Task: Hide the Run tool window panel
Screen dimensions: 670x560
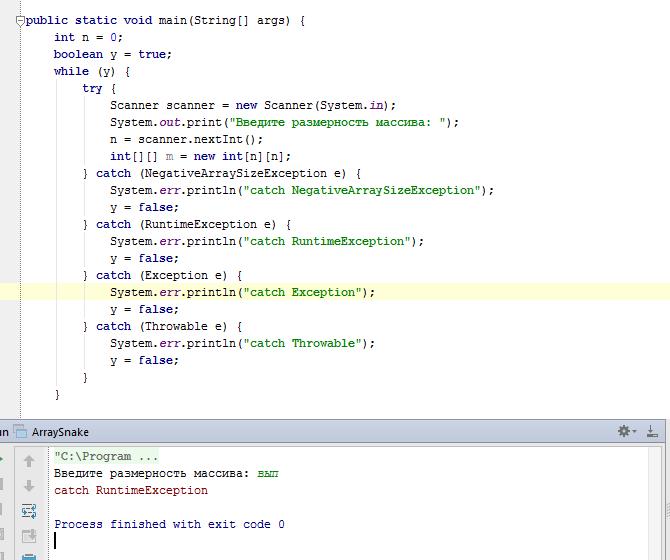Action: pyautogui.click(x=652, y=431)
